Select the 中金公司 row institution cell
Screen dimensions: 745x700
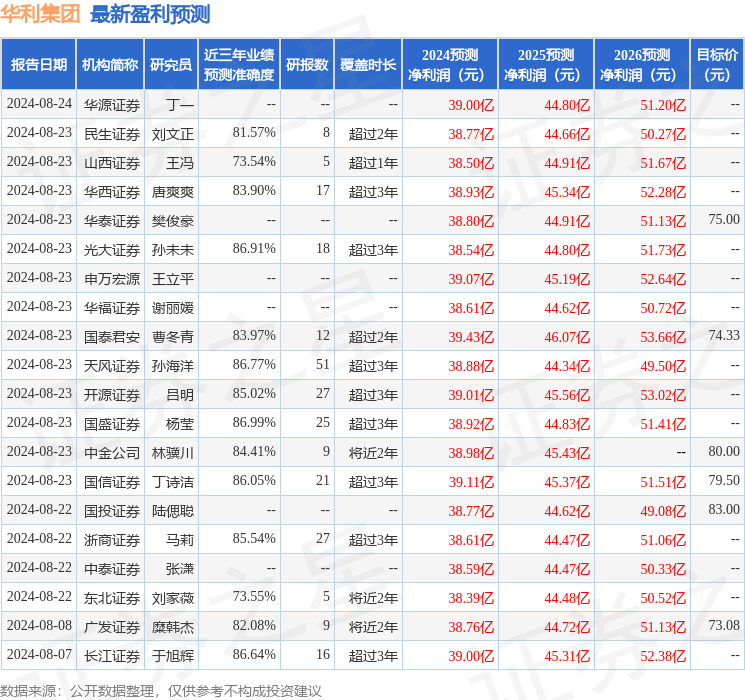[x=111, y=452]
